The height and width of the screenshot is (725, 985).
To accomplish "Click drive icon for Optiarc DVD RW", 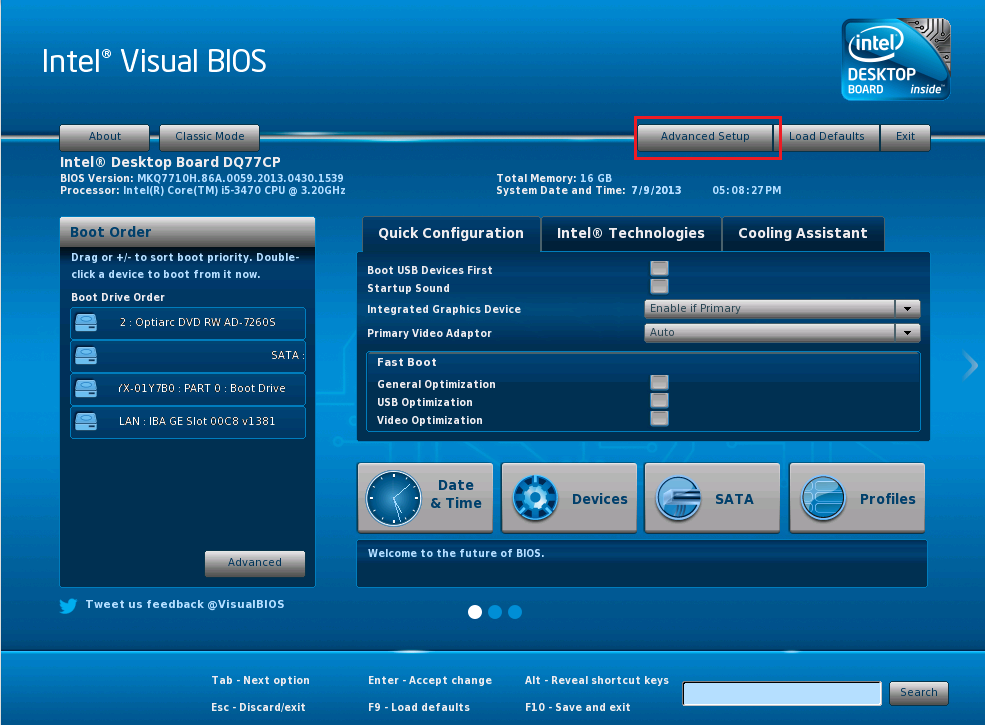I will click(x=86, y=322).
